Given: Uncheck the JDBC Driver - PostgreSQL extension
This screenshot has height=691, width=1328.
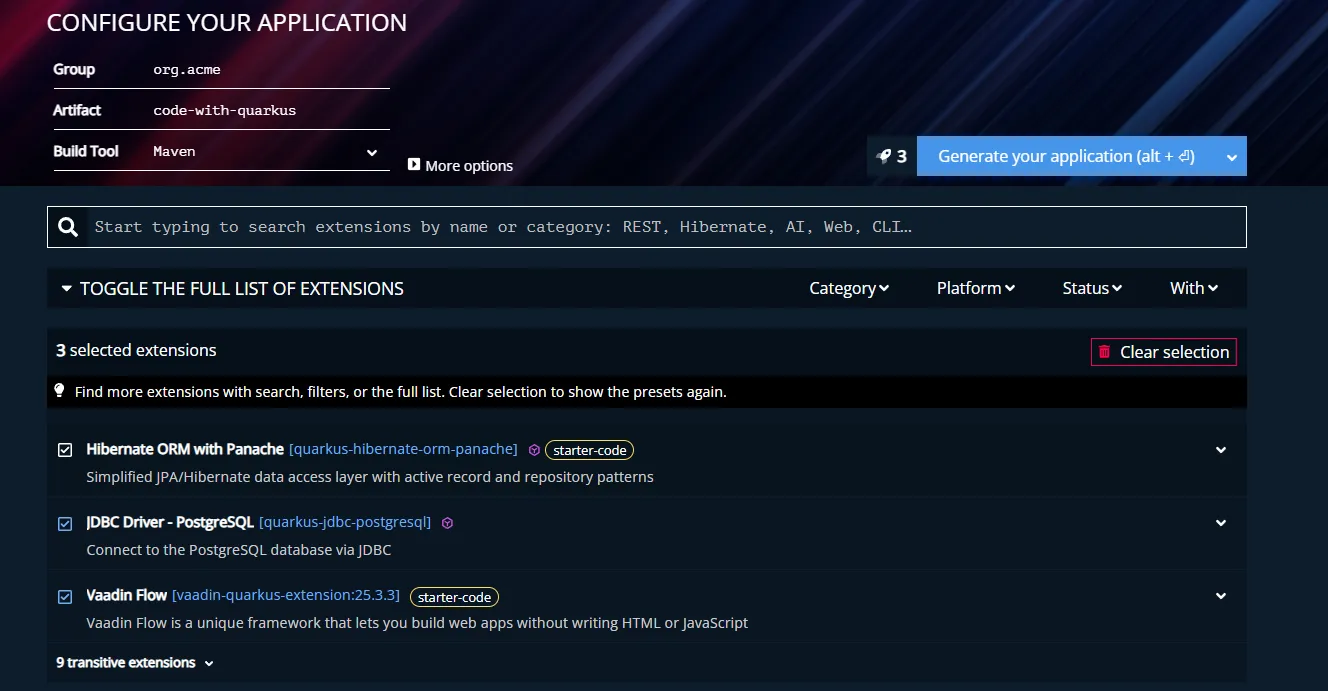Looking at the screenshot, I should coord(65,523).
